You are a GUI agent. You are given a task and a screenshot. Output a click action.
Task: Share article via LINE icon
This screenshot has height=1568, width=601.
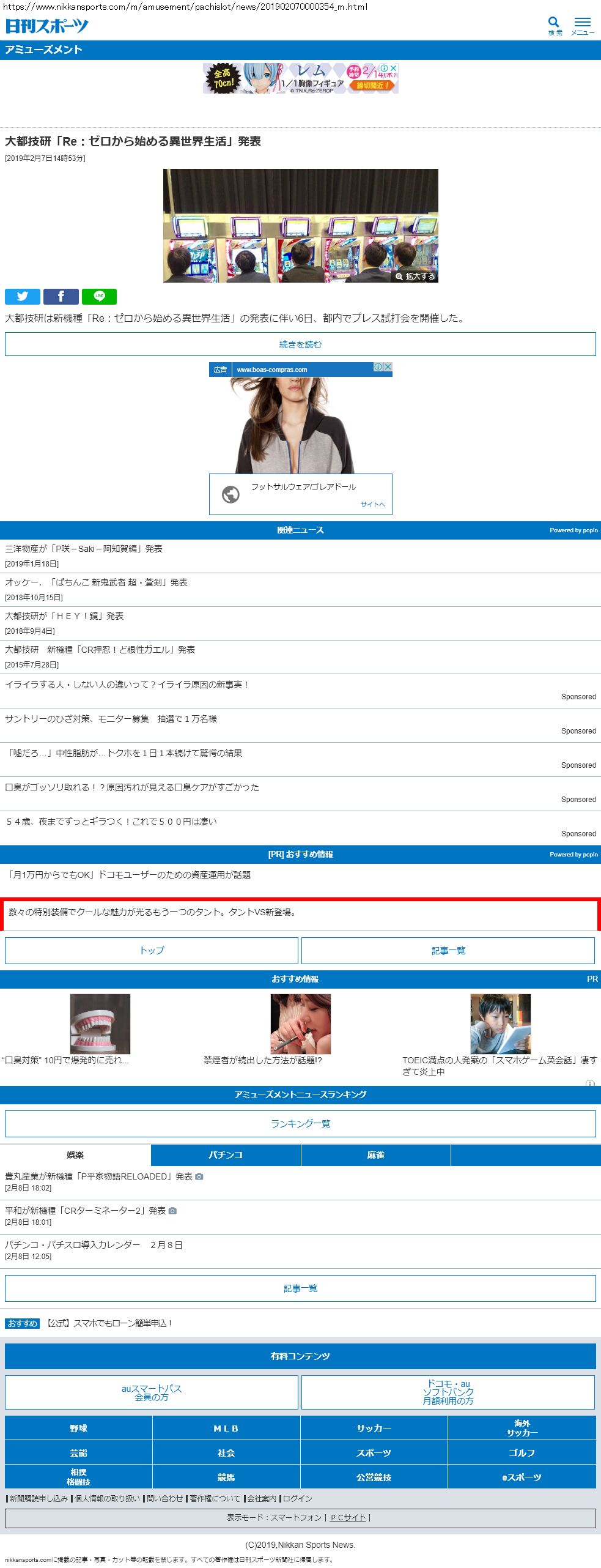coord(99,297)
